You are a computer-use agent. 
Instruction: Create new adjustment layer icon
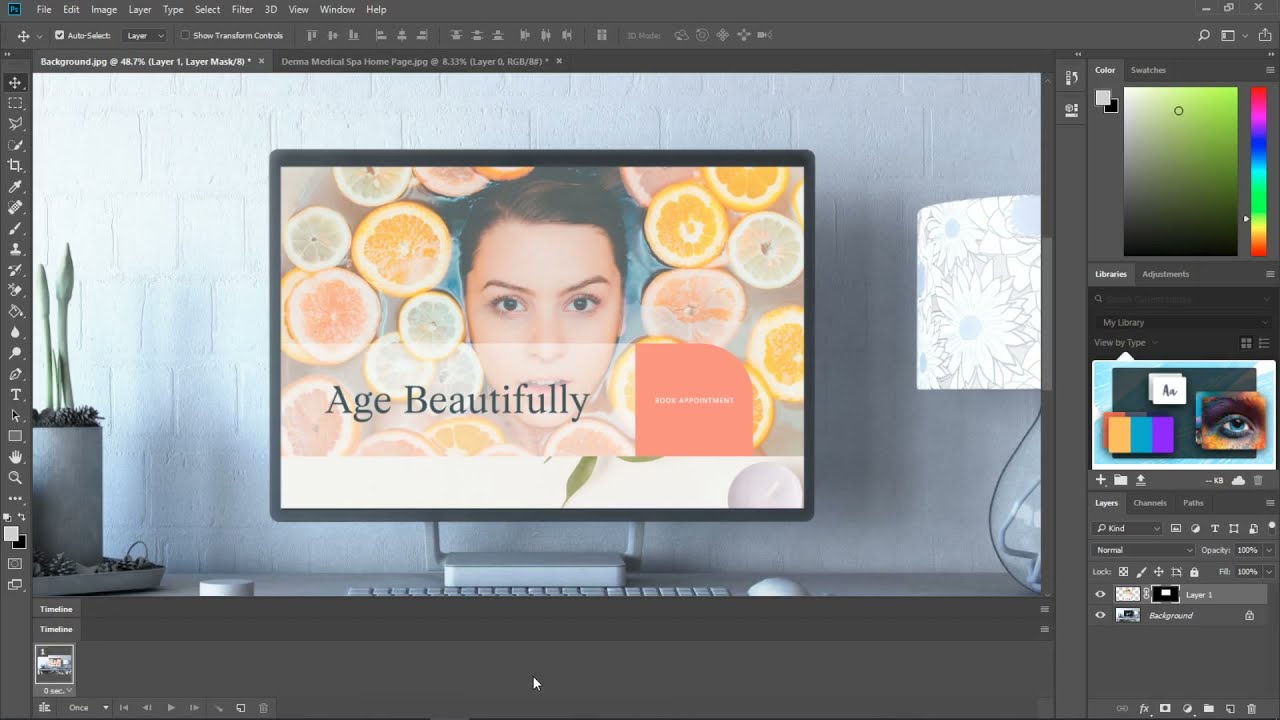click(x=1187, y=708)
